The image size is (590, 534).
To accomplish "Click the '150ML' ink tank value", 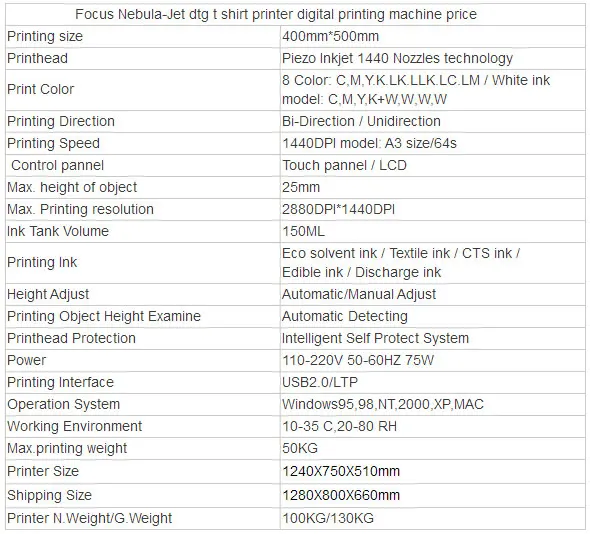I will point(303,231).
